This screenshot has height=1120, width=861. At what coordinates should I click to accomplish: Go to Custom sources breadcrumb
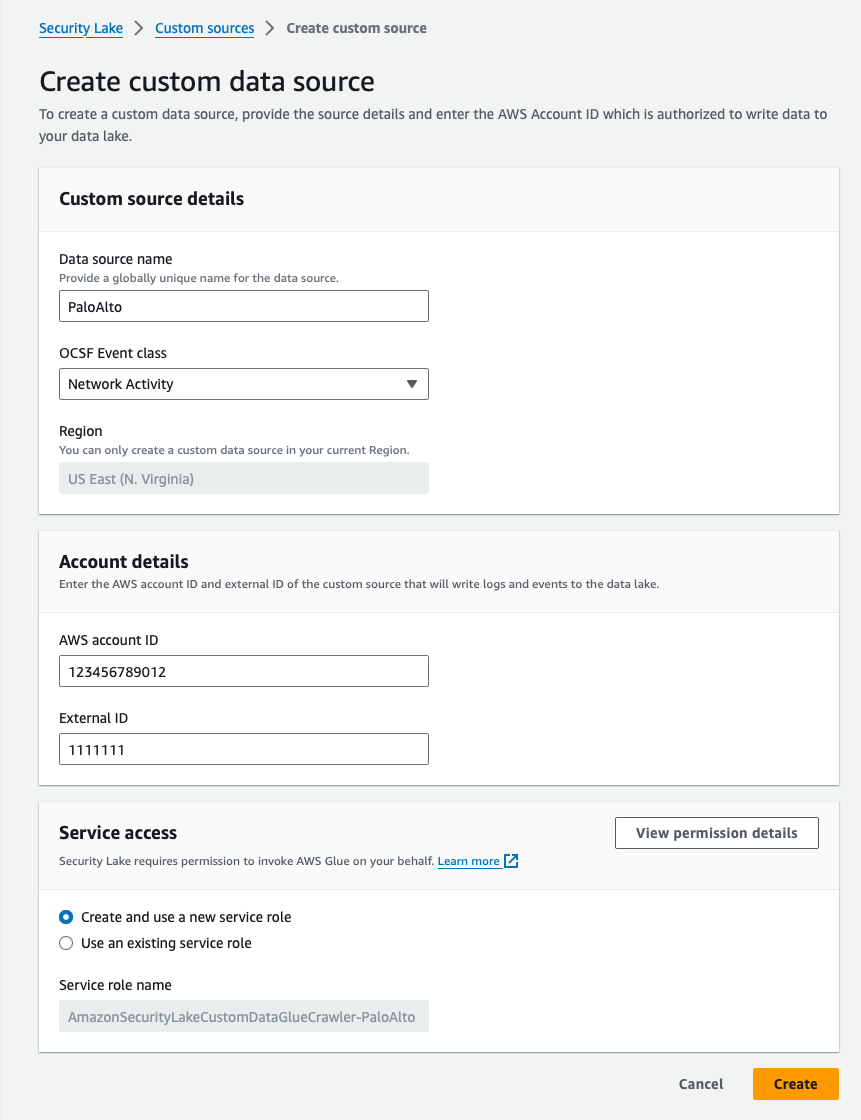[204, 29]
